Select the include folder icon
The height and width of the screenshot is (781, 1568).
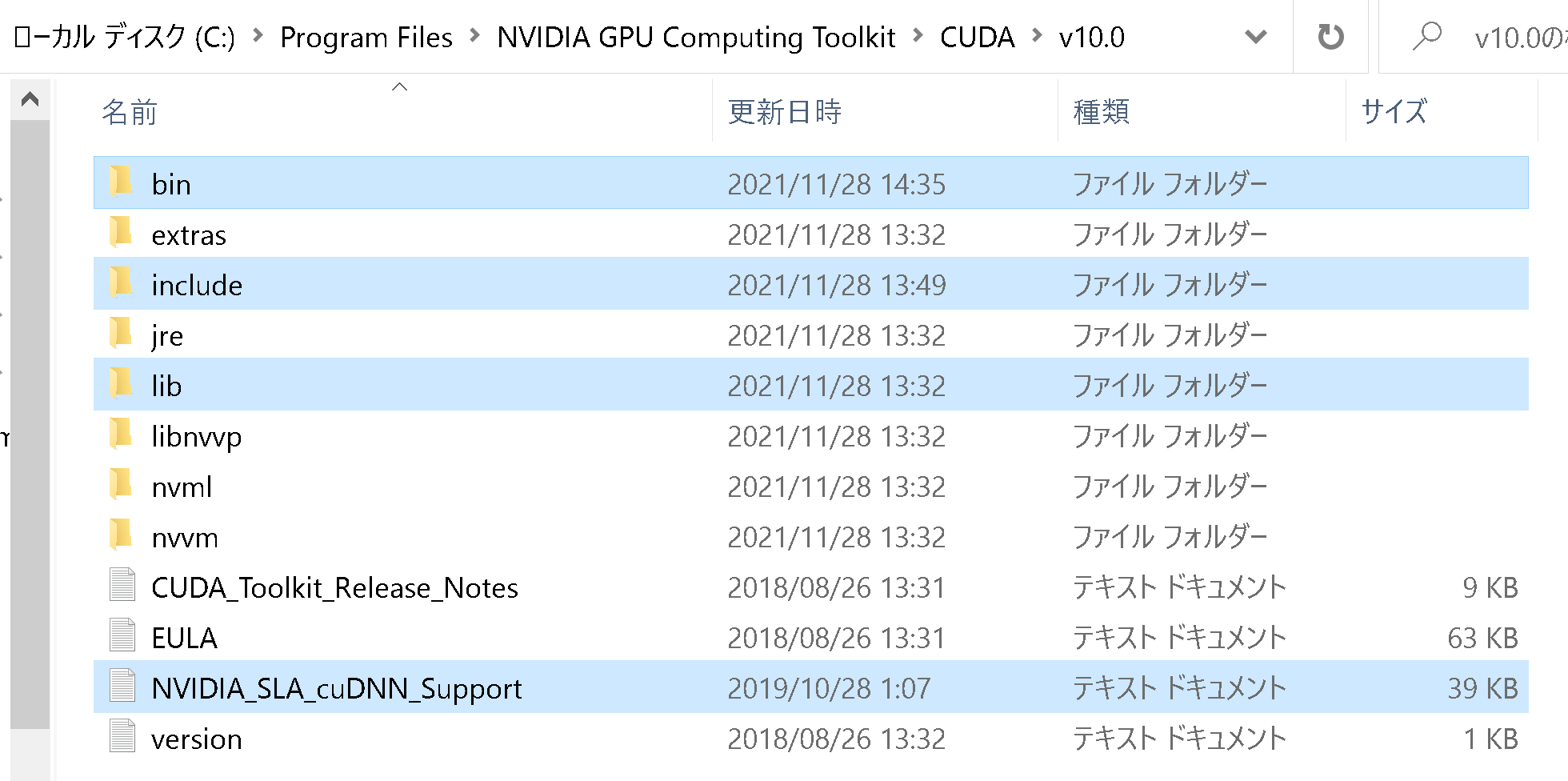(121, 283)
